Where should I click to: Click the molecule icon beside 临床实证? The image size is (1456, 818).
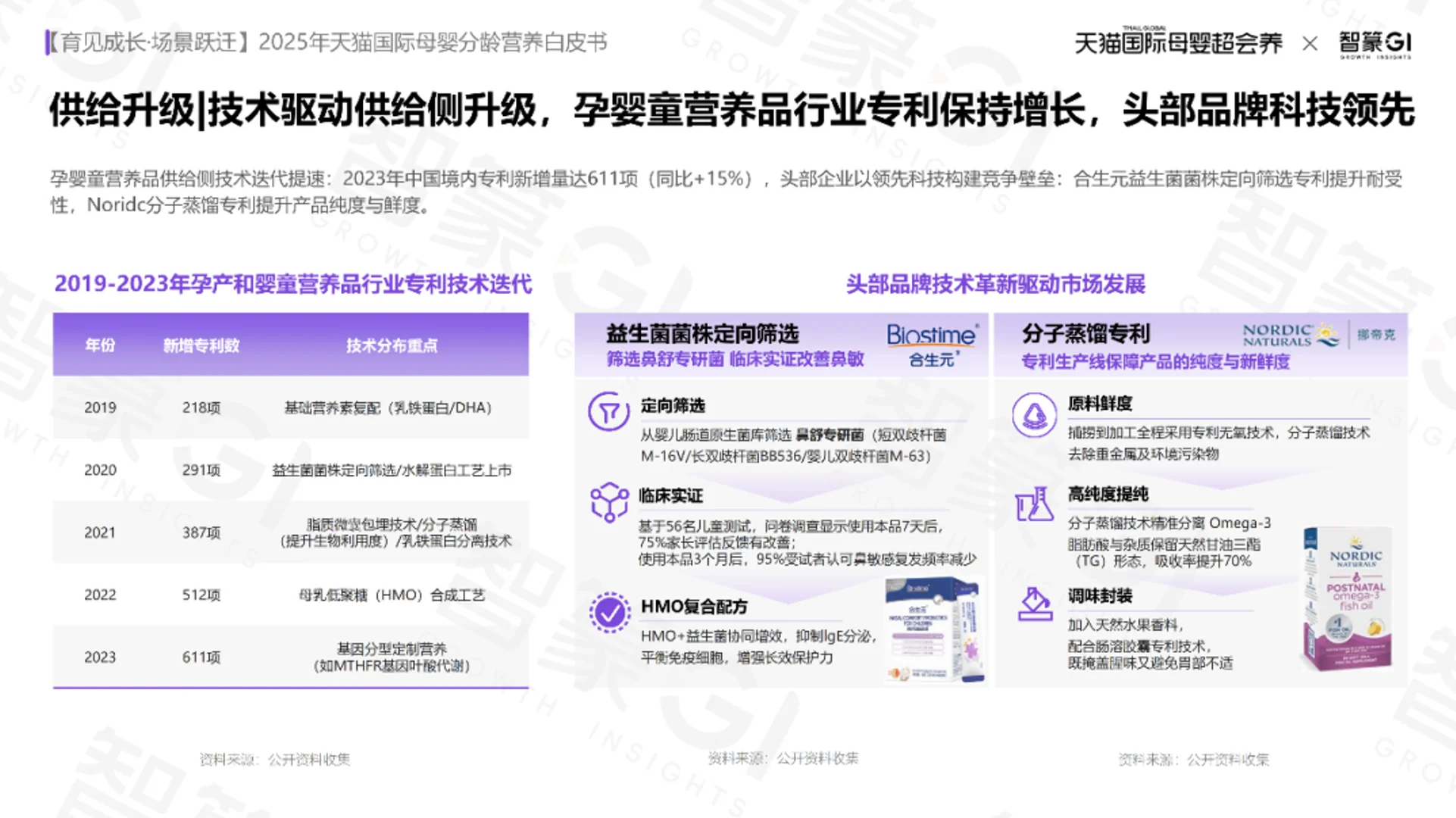609,502
